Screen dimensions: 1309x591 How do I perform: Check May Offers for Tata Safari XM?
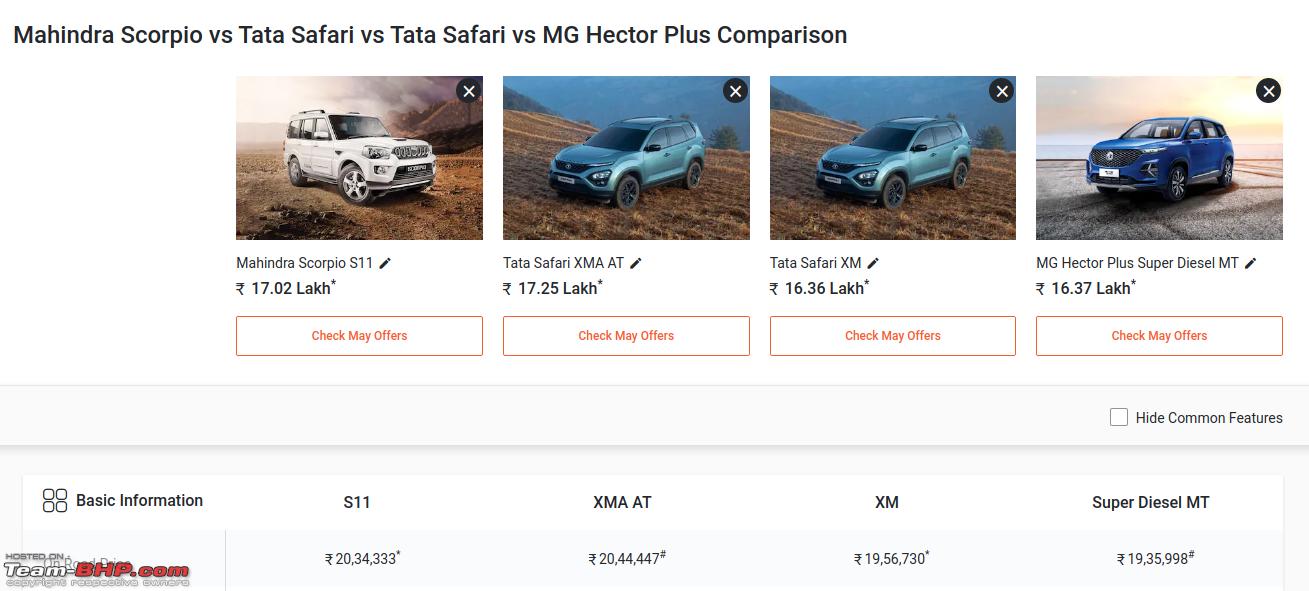pyautogui.click(x=893, y=336)
